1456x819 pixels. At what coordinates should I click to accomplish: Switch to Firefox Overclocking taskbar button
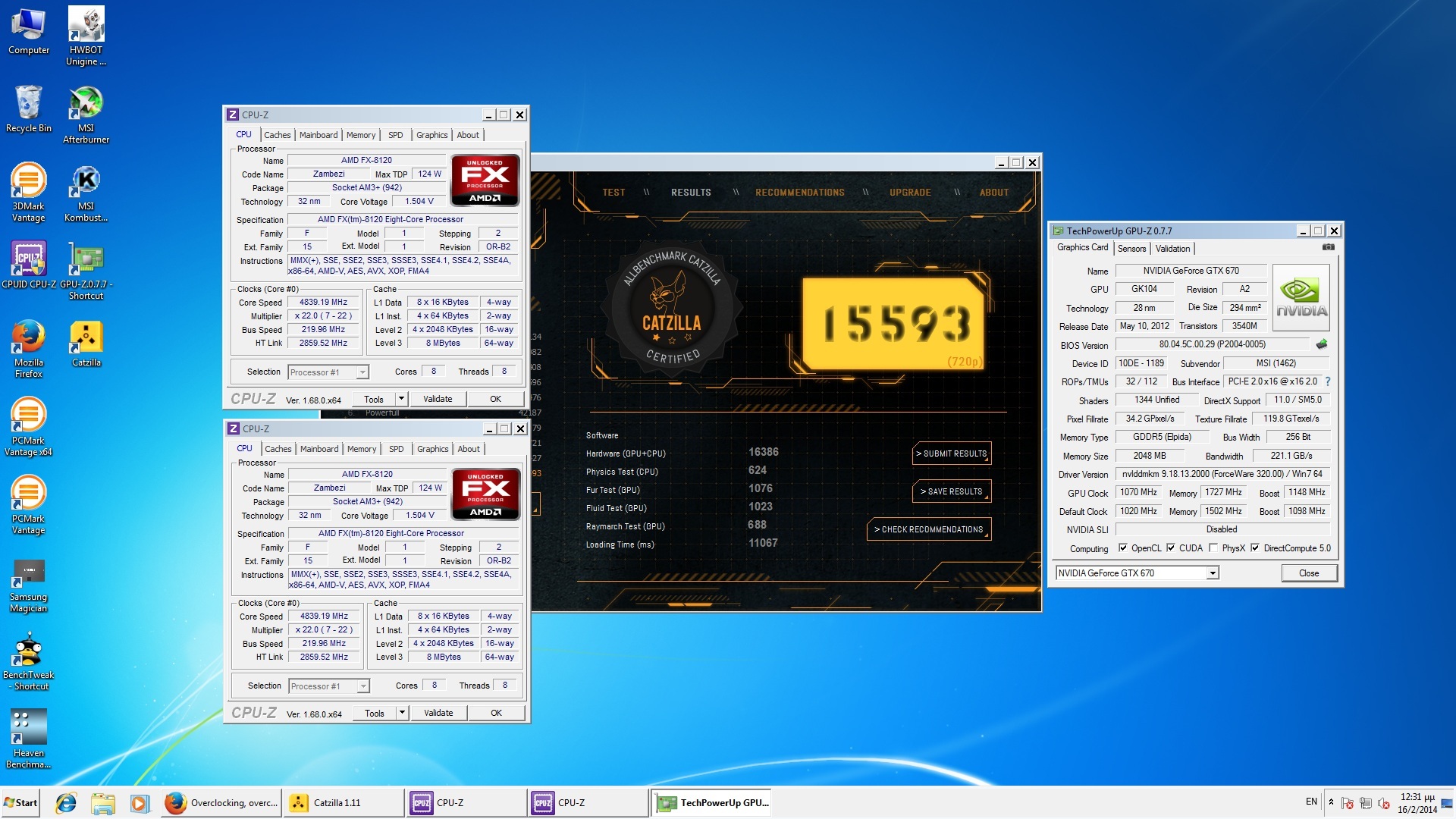point(221,803)
